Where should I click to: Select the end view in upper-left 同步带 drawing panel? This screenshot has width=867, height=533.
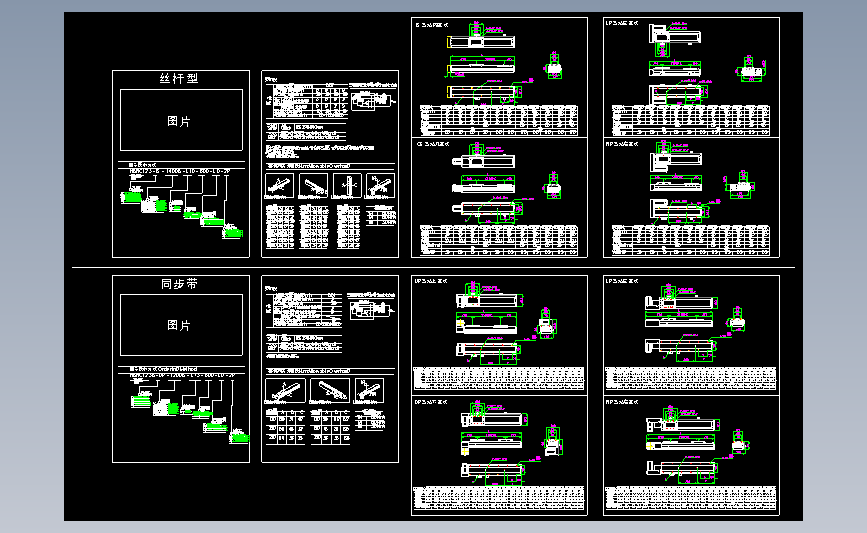(x=546, y=323)
